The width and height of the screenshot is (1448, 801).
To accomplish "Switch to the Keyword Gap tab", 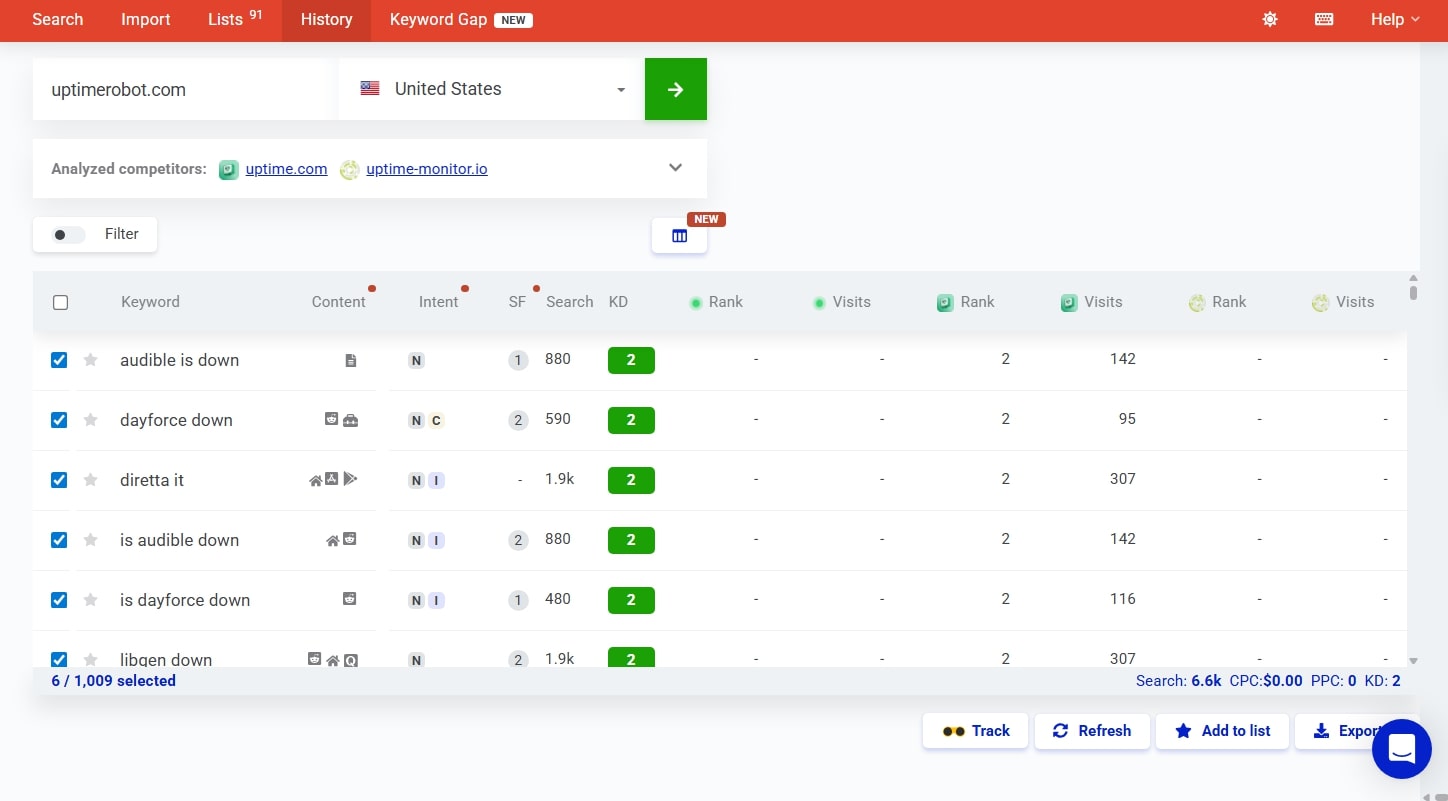I will point(438,19).
